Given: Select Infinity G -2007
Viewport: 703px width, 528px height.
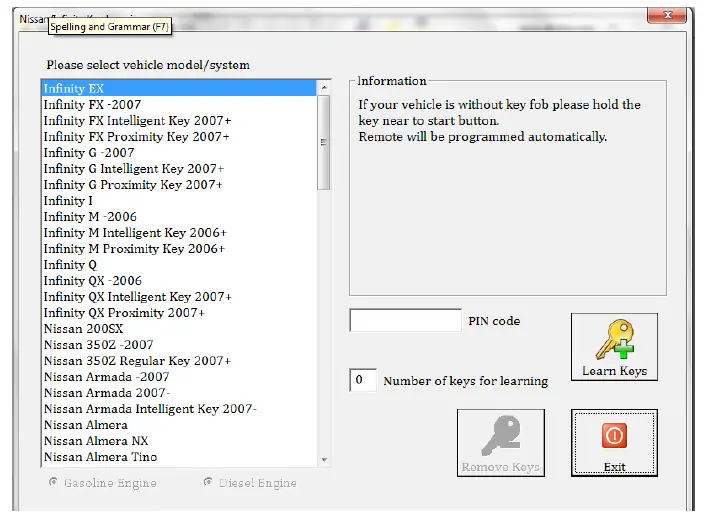Looking at the screenshot, I should pos(179,152).
